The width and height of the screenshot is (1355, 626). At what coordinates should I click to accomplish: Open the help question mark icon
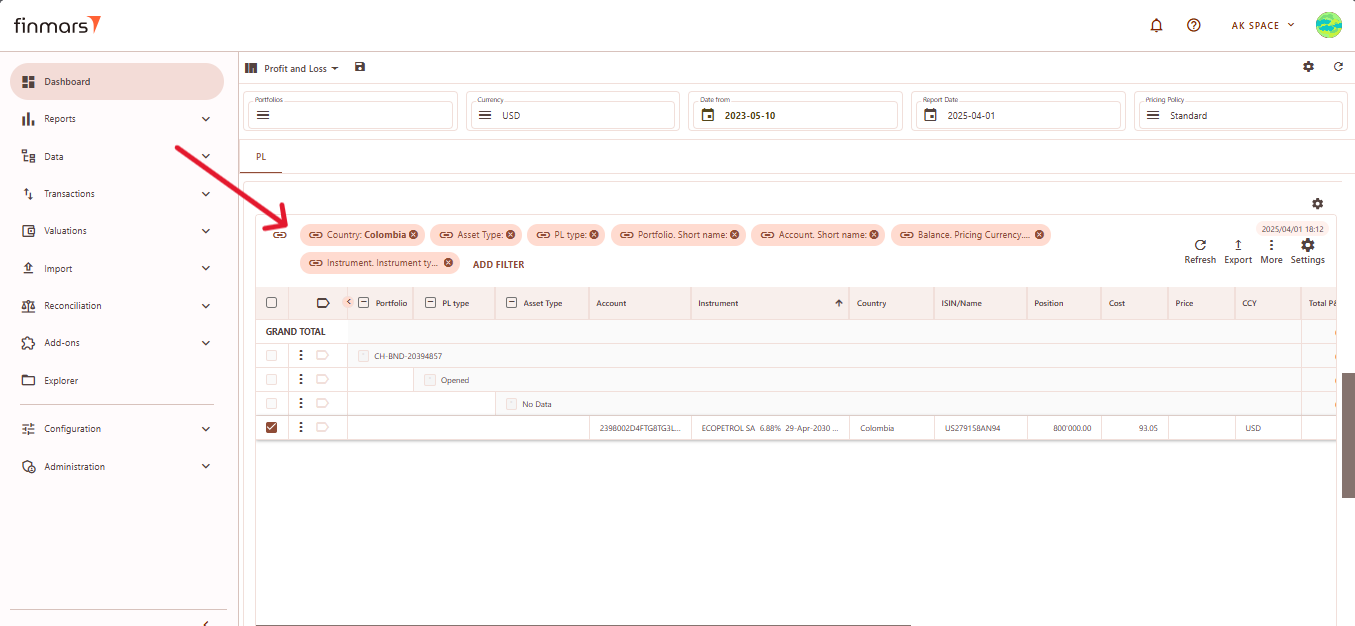[1193, 25]
